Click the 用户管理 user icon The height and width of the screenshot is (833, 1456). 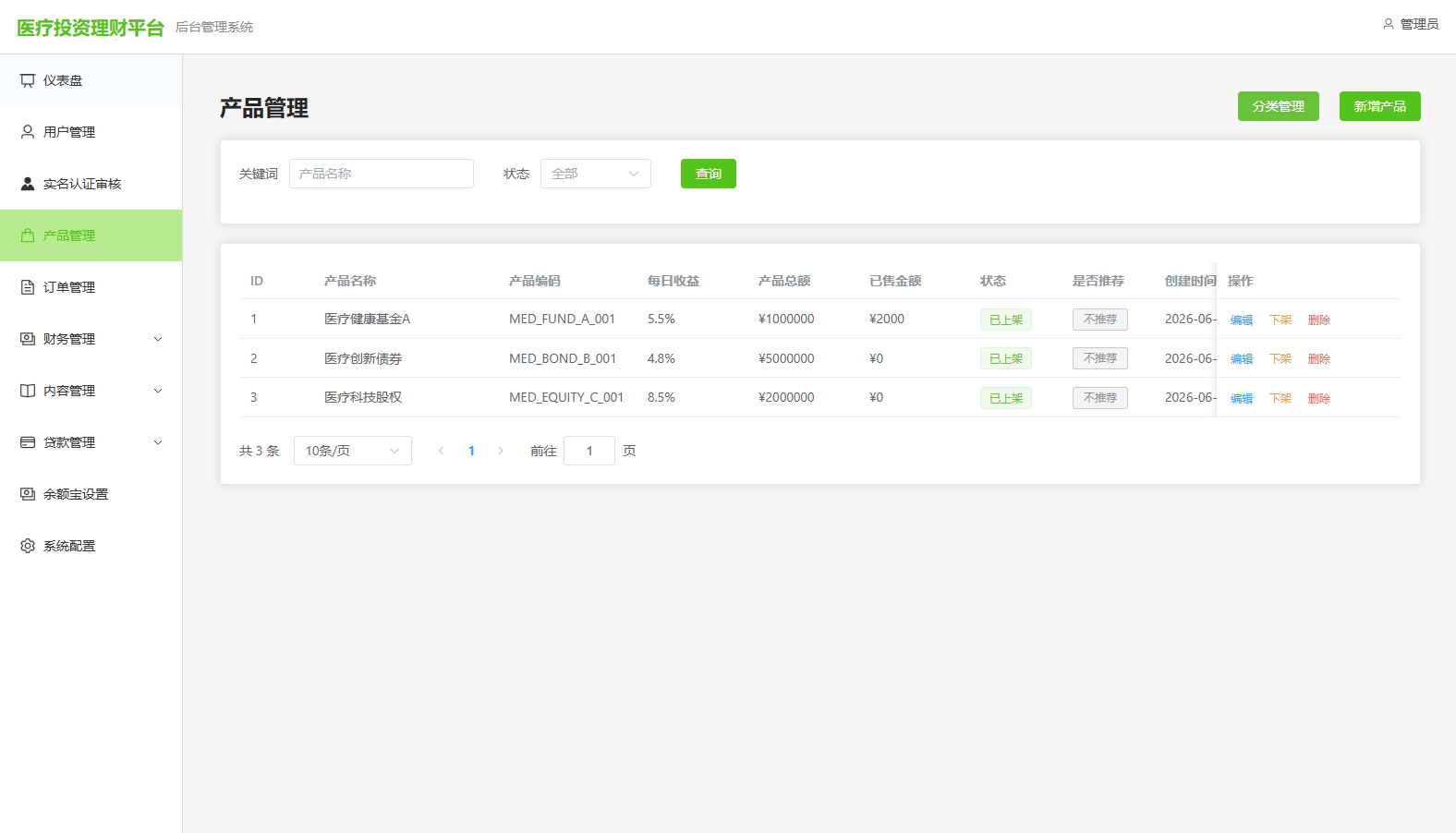(x=28, y=132)
